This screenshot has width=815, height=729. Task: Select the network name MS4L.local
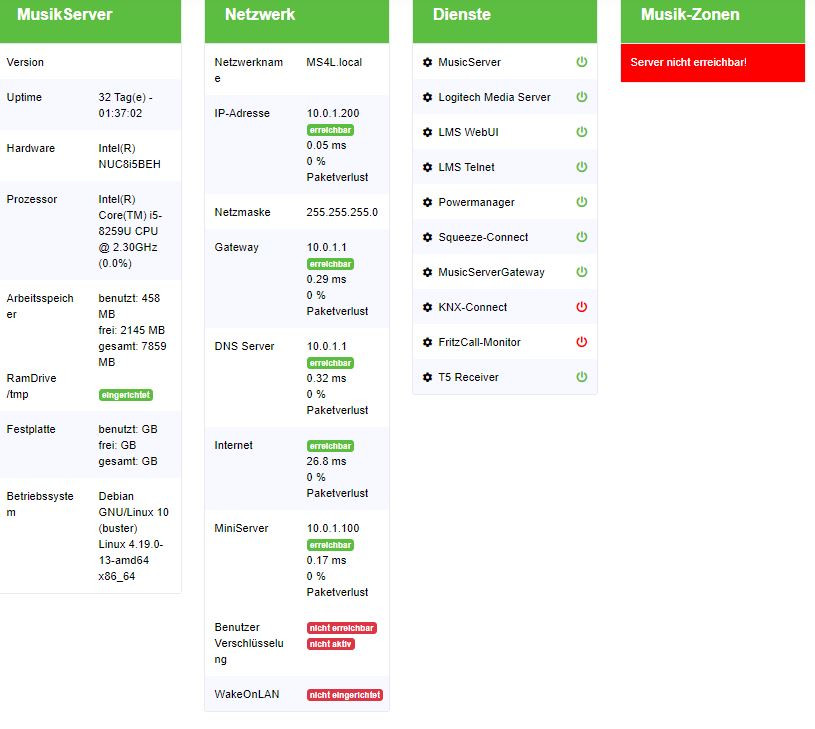pyautogui.click(x=334, y=62)
